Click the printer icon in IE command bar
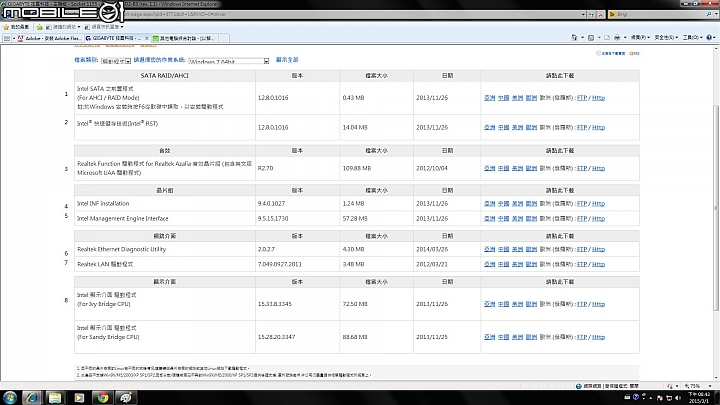 coord(617,38)
